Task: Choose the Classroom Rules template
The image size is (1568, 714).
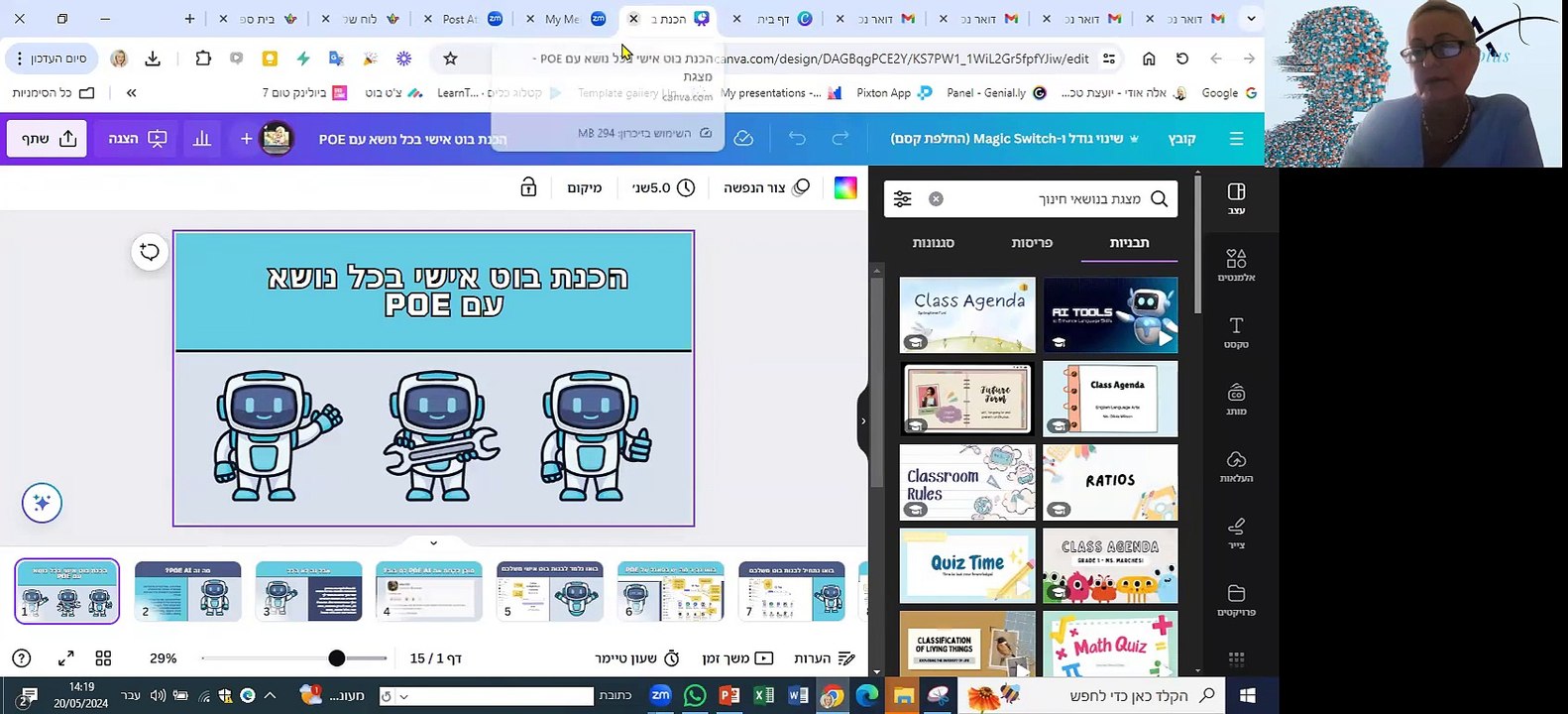Action: pyautogui.click(x=967, y=482)
